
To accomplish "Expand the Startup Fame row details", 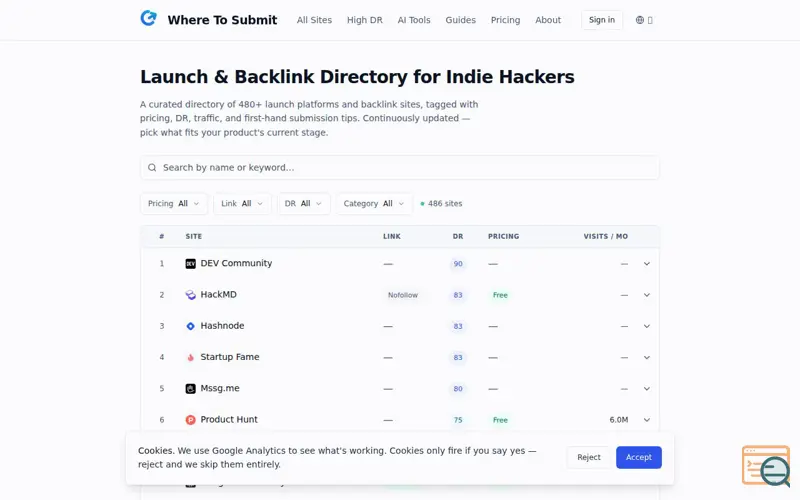I will 646,358.
